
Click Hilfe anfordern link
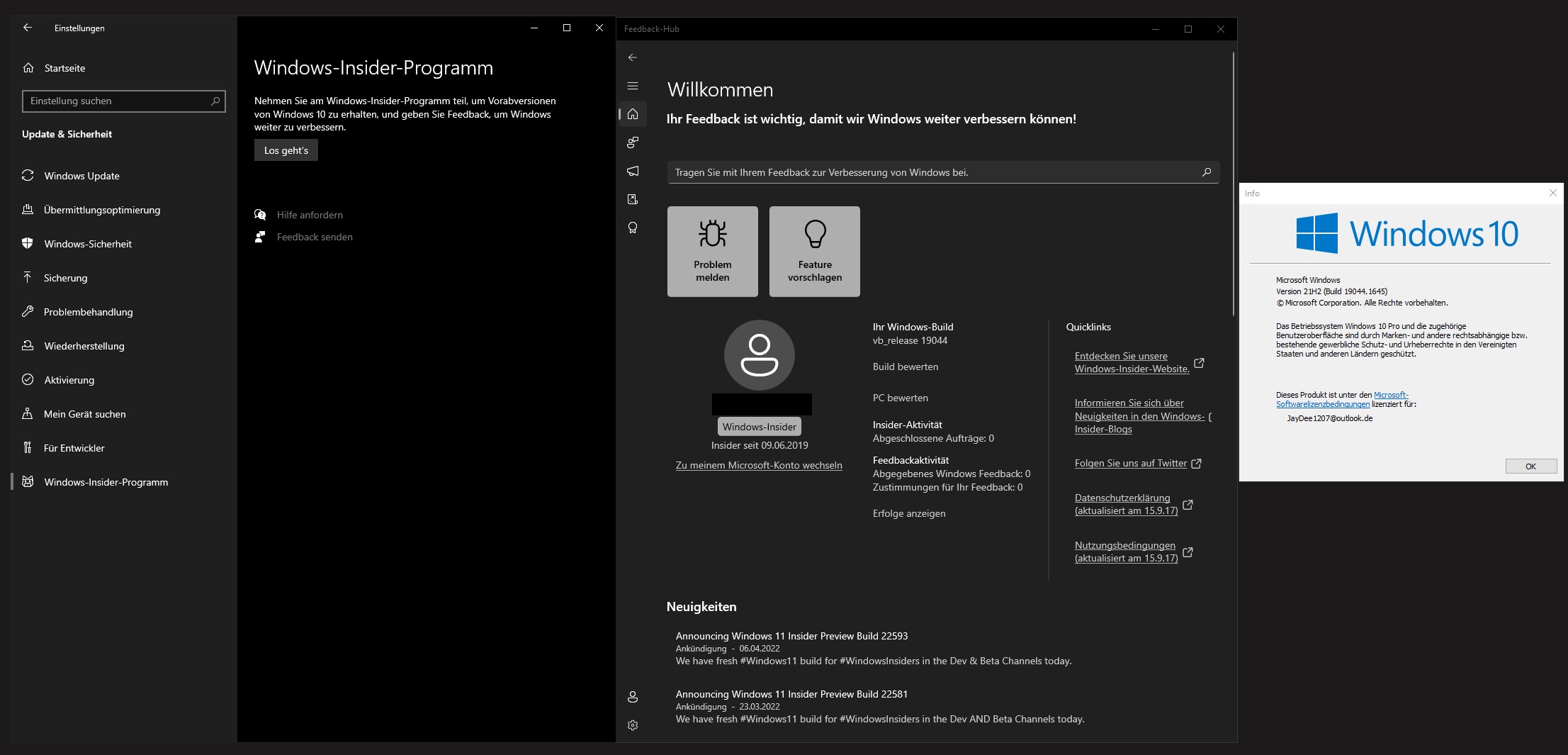[x=310, y=215]
